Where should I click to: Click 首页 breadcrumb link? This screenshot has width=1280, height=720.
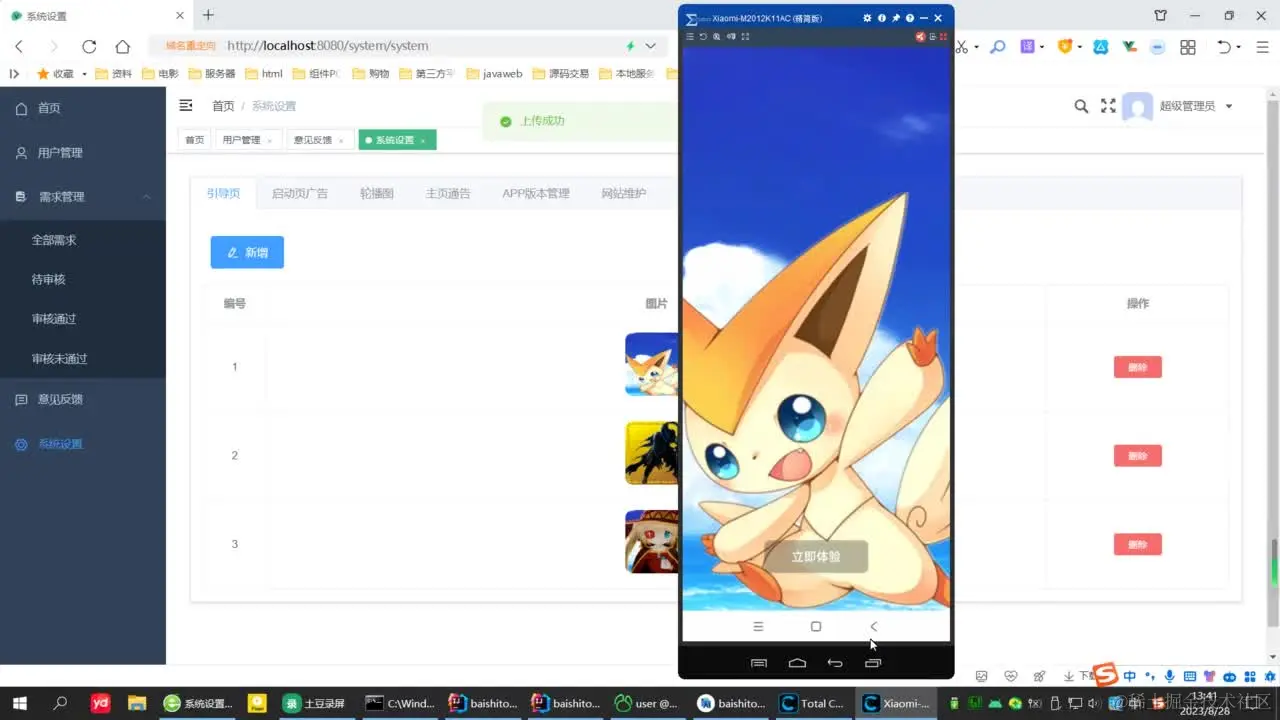click(x=223, y=106)
